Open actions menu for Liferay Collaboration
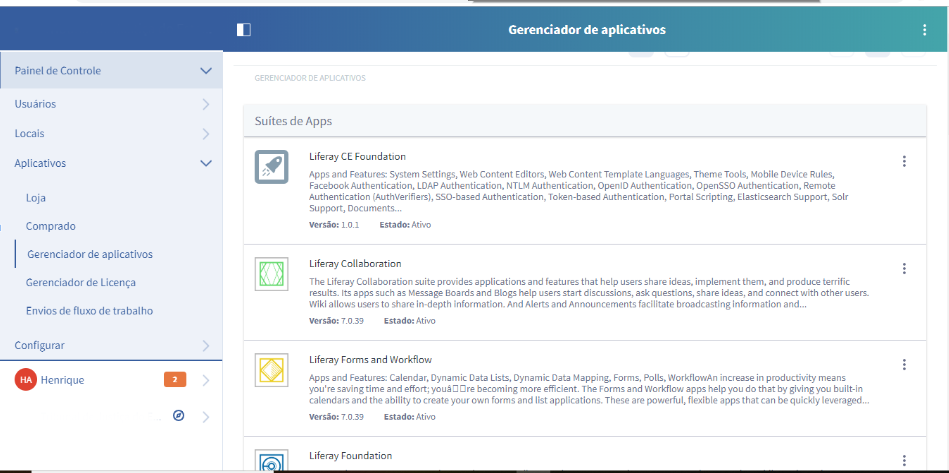 pyautogui.click(x=904, y=268)
